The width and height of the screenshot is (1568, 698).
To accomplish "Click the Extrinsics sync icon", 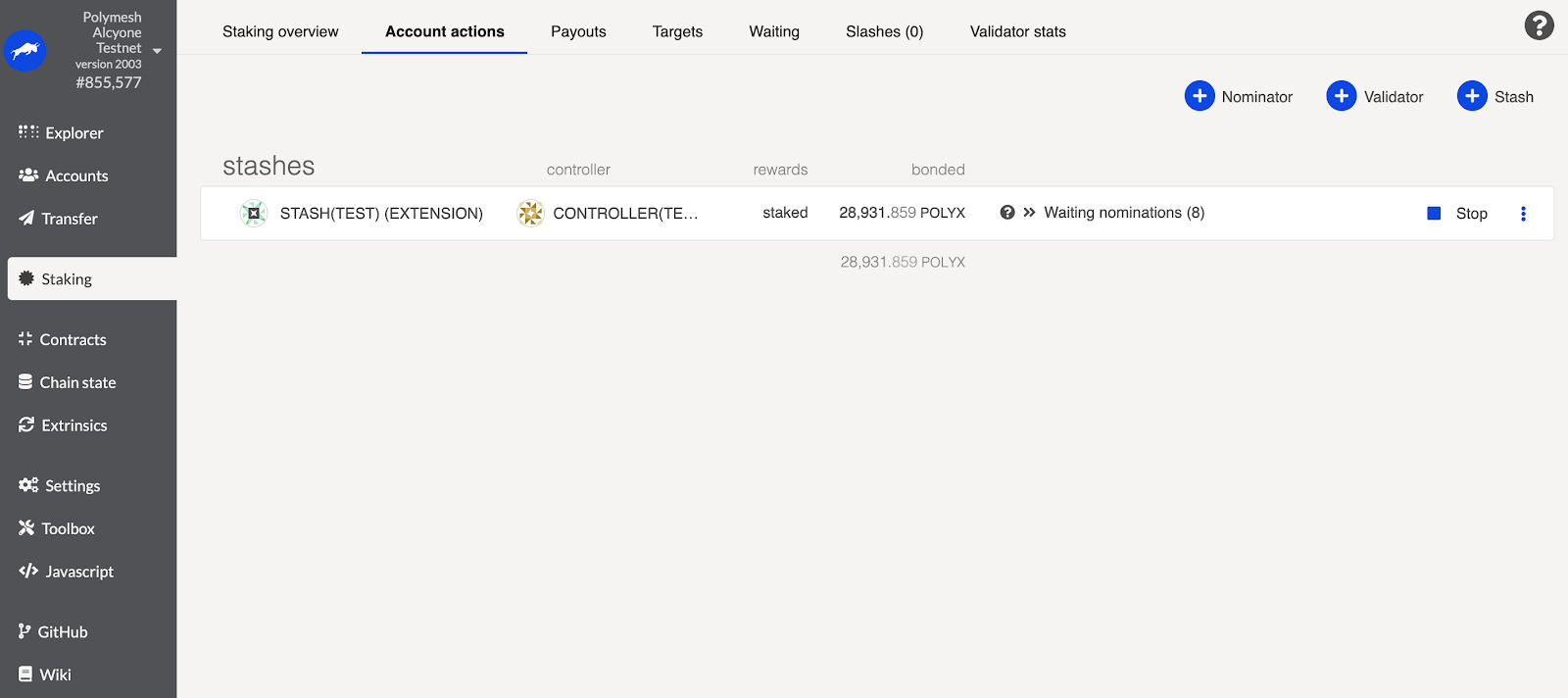I will click(26, 424).
